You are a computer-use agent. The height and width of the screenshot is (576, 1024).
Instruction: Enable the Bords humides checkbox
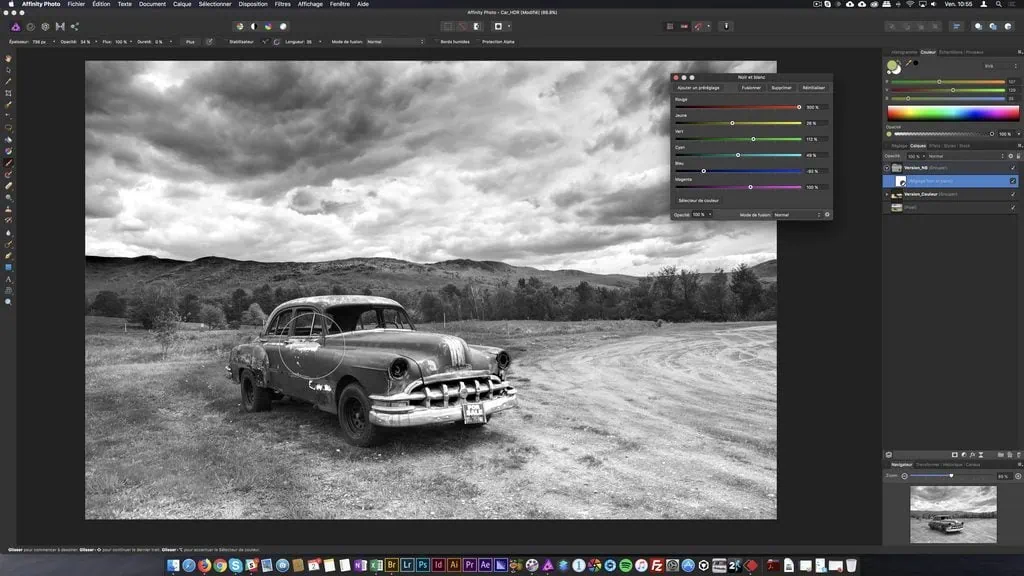(x=435, y=41)
